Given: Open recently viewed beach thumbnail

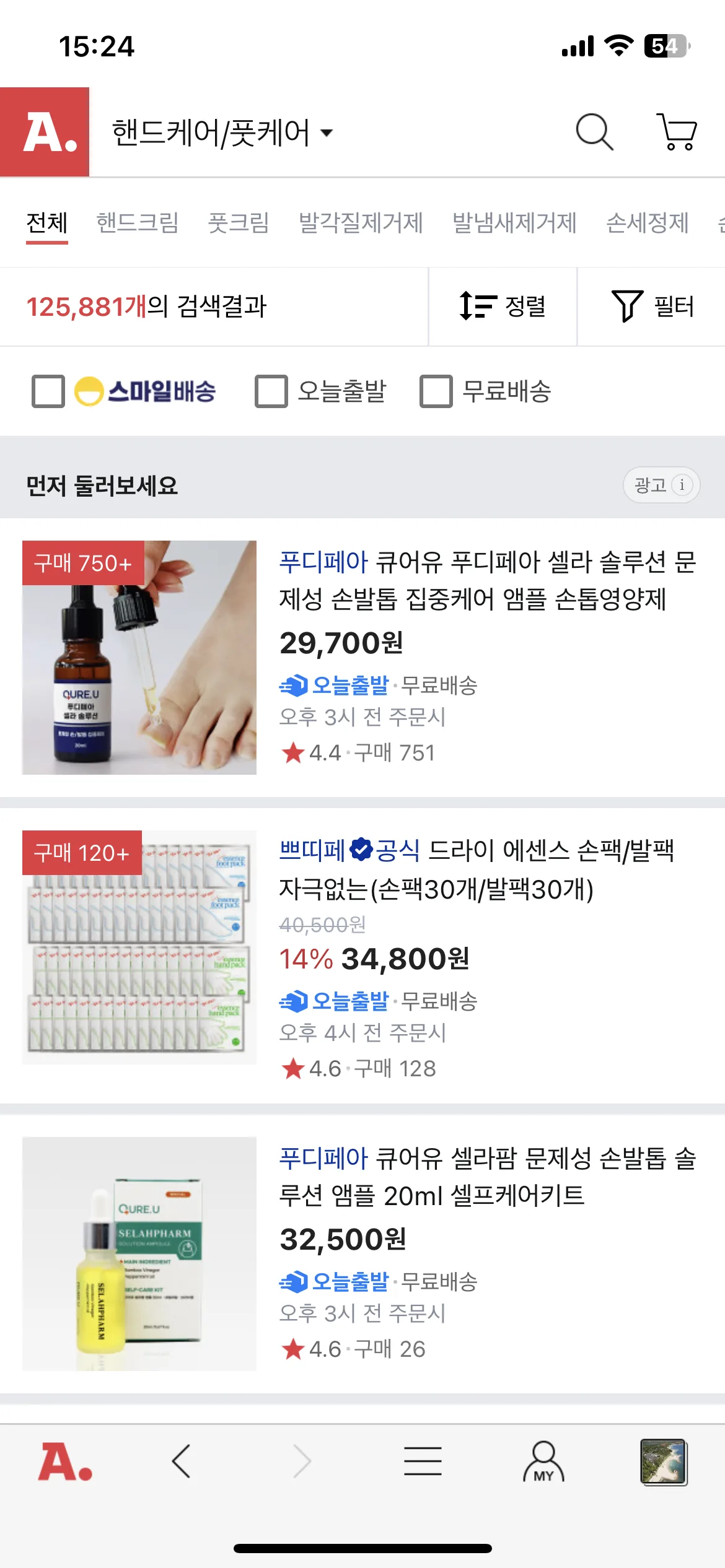Looking at the screenshot, I should (x=663, y=1461).
